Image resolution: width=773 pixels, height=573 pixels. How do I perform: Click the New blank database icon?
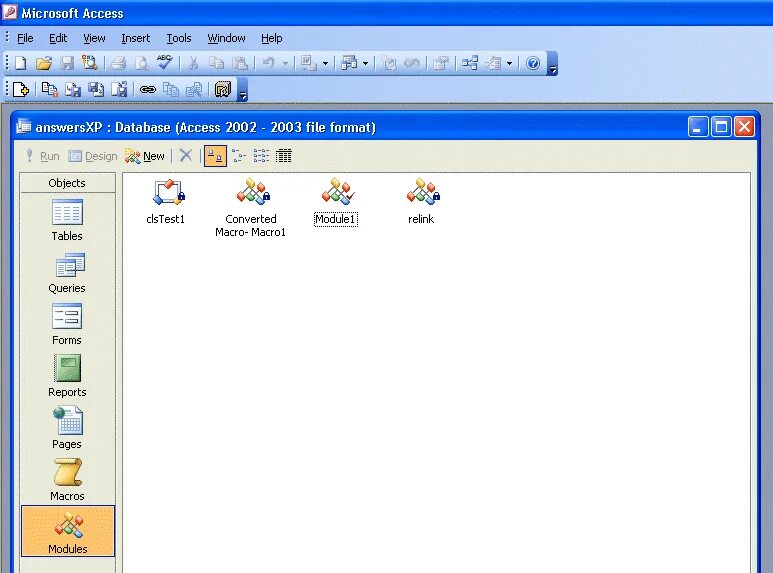click(x=21, y=63)
